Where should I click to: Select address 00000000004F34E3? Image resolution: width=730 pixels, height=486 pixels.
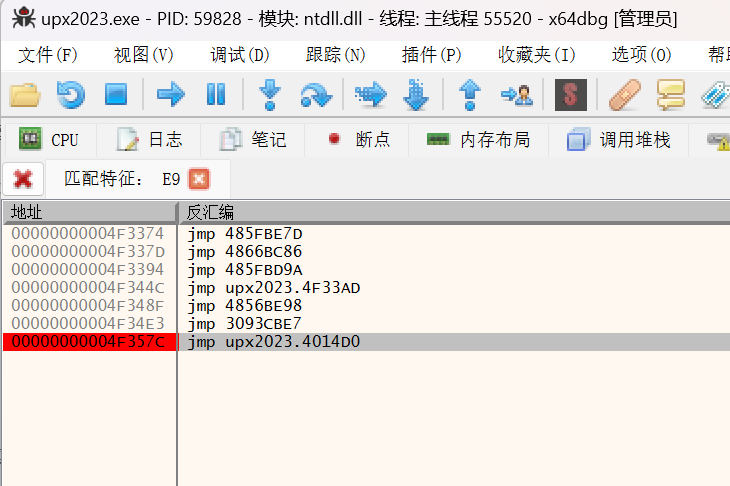click(x=88, y=324)
